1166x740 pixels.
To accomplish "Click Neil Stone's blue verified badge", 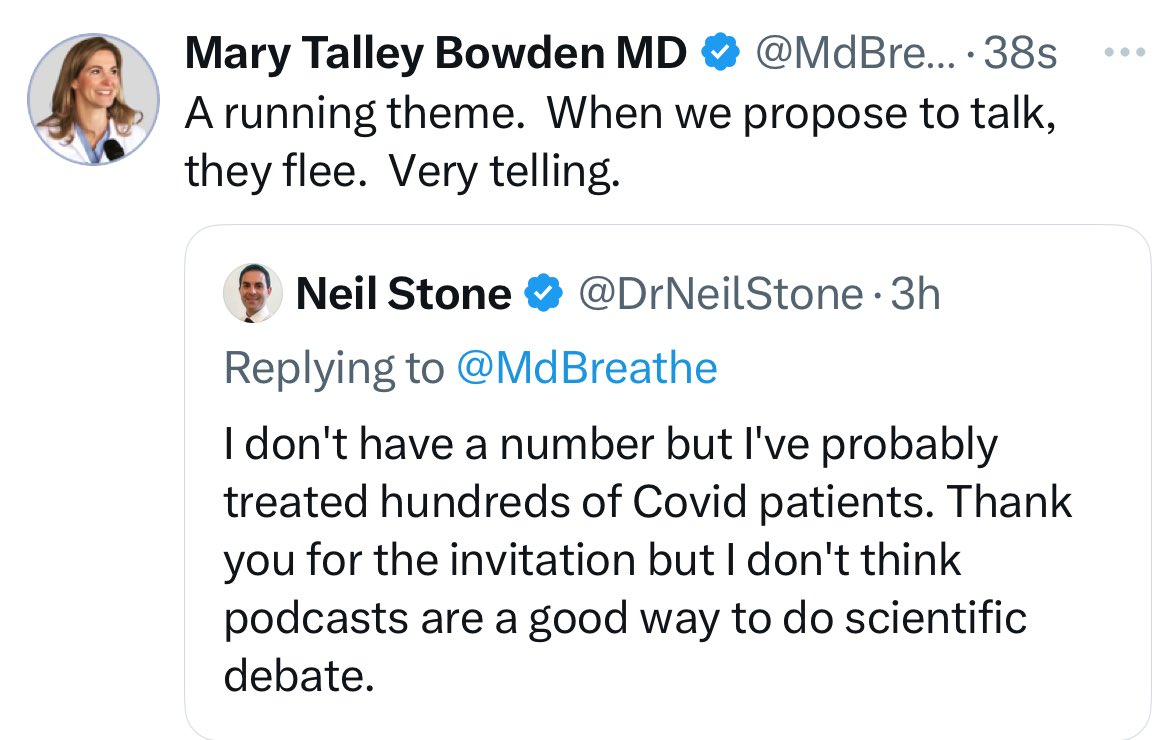I will (544, 292).
